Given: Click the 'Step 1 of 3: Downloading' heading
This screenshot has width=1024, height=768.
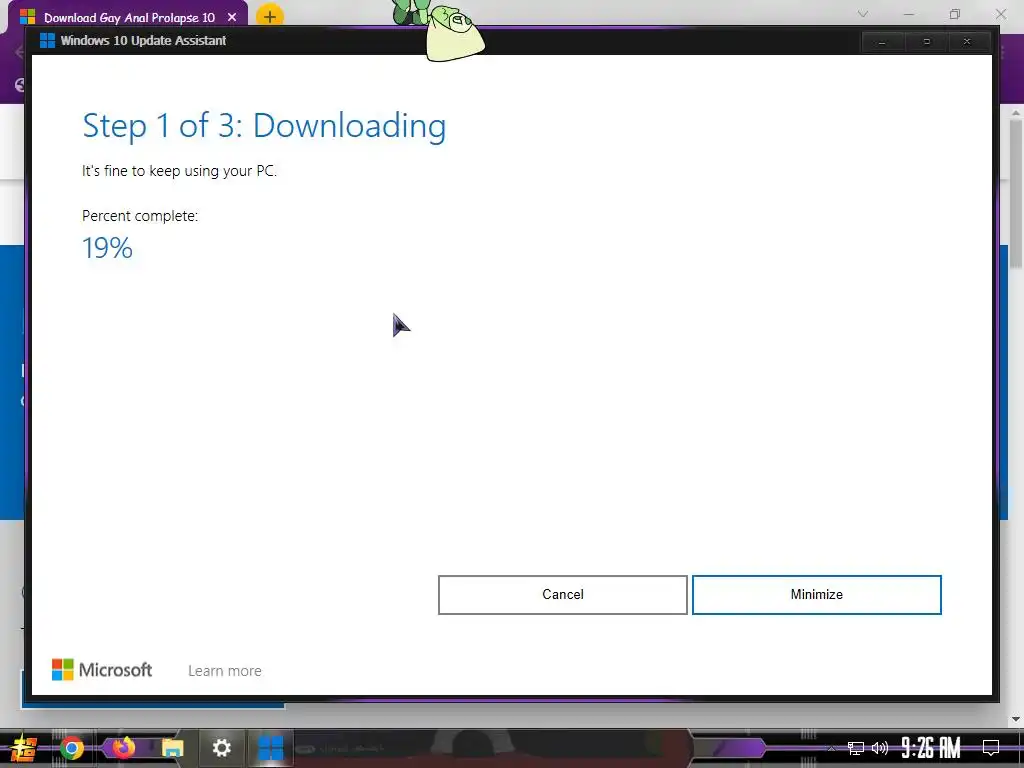Looking at the screenshot, I should (x=264, y=126).
